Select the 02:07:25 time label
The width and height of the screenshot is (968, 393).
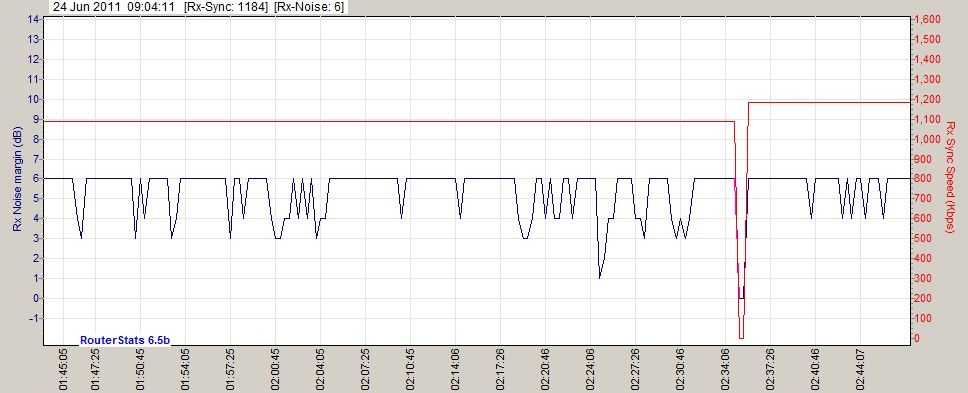(365, 370)
